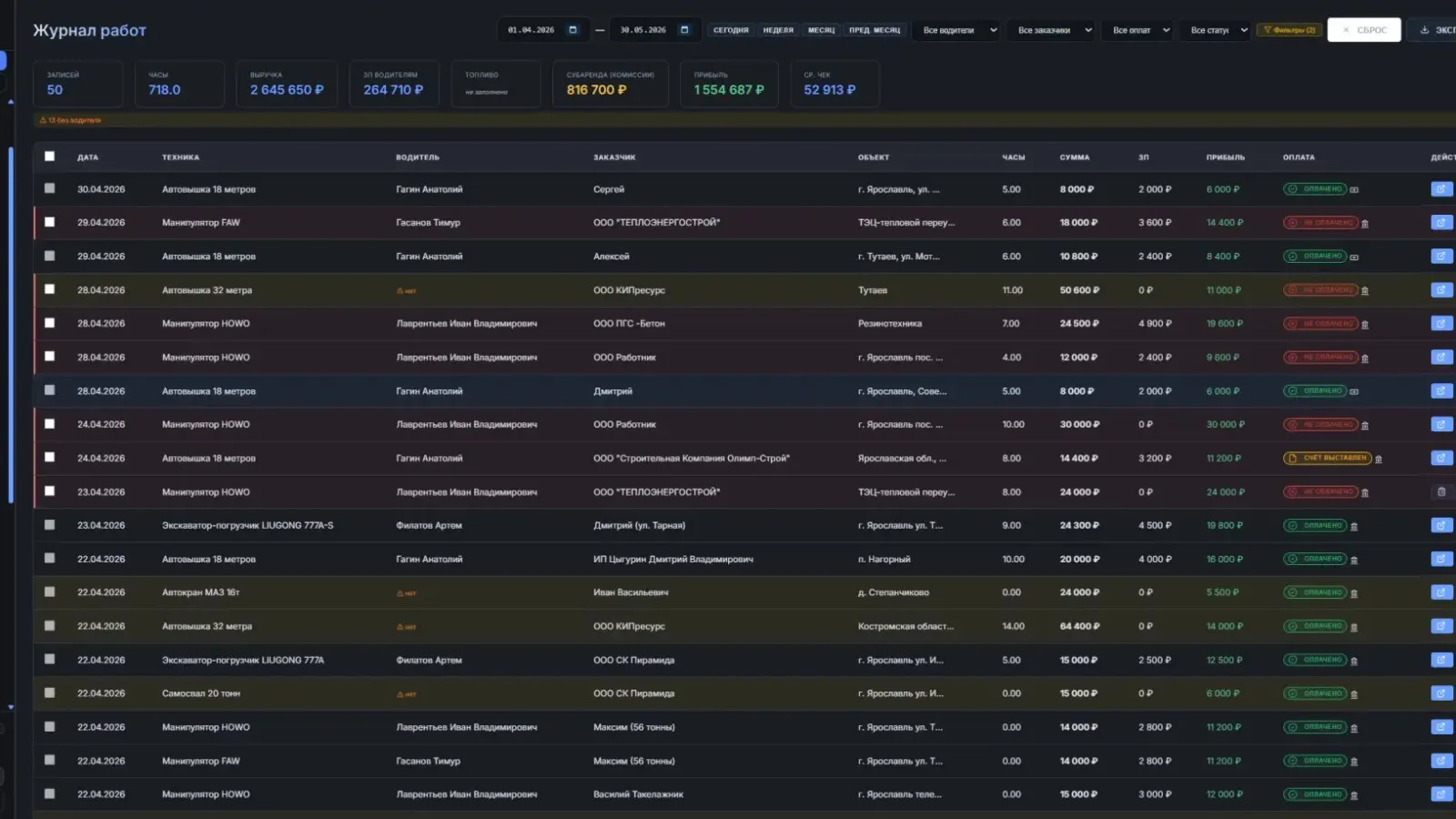Viewport: 1456px width, 819px height.
Task: Open the Все заказчики dropdown
Action: coord(1051,30)
